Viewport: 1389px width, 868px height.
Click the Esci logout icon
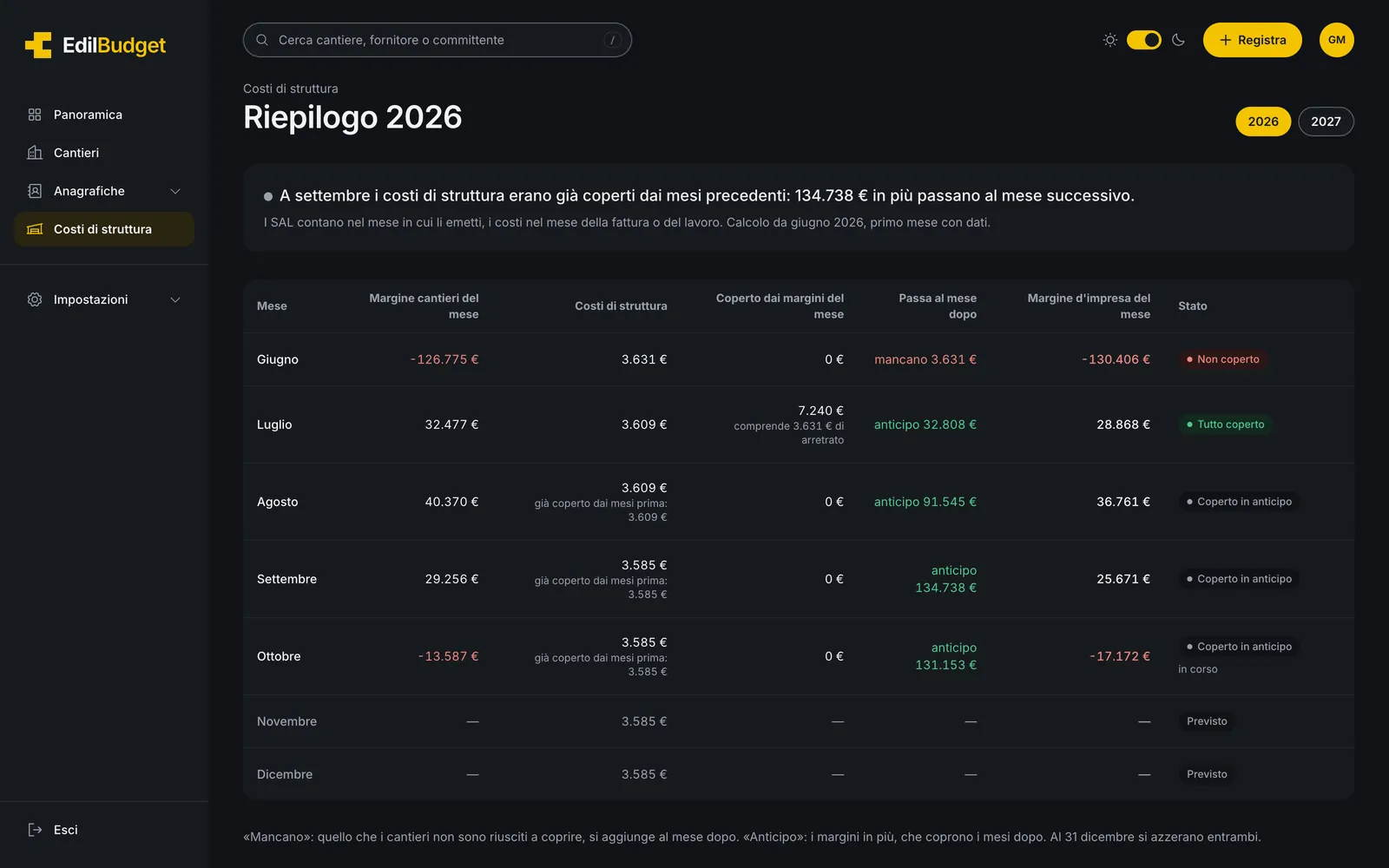[x=35, y=830]
